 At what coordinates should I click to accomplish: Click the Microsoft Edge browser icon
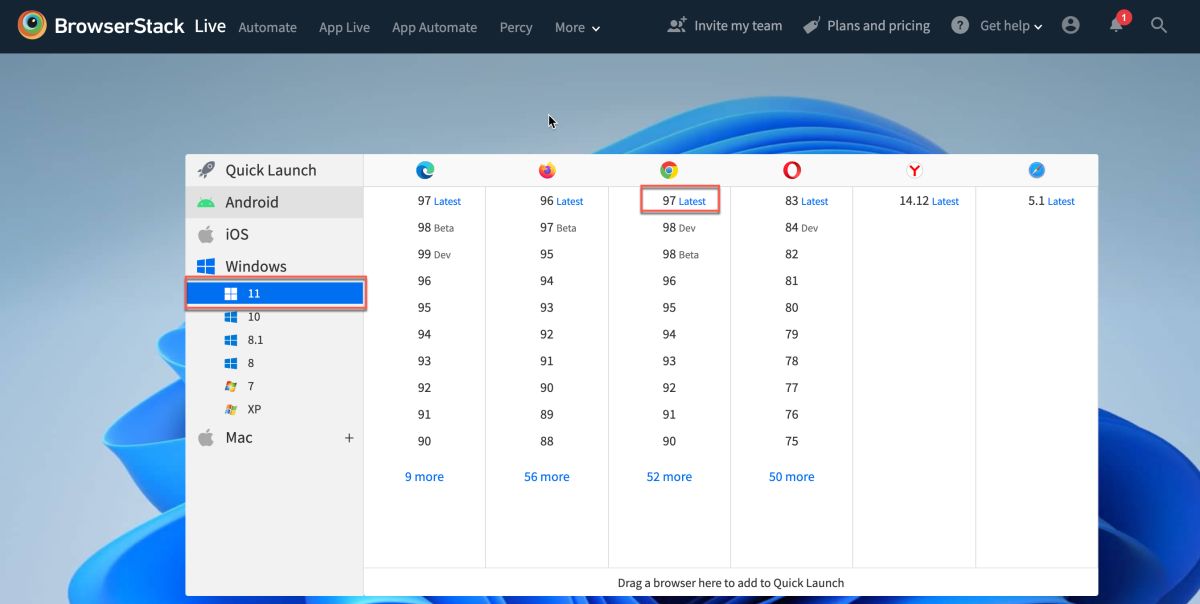click(425, 171)
